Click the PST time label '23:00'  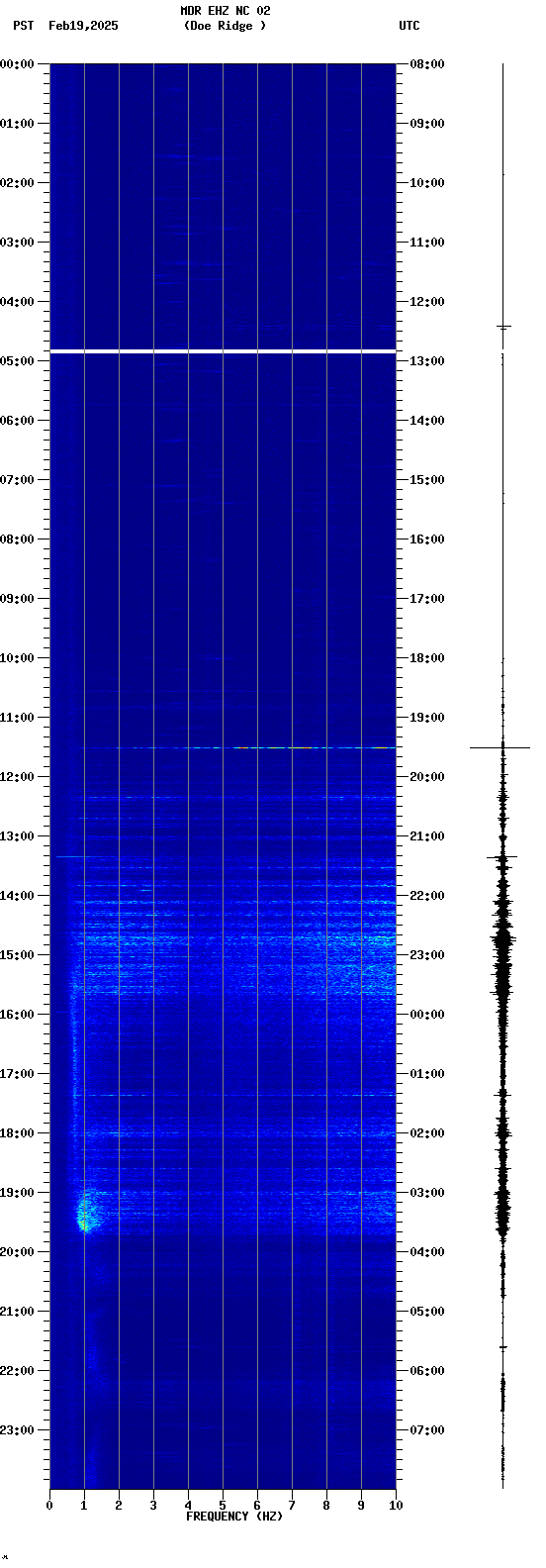tap(18, 1430)
